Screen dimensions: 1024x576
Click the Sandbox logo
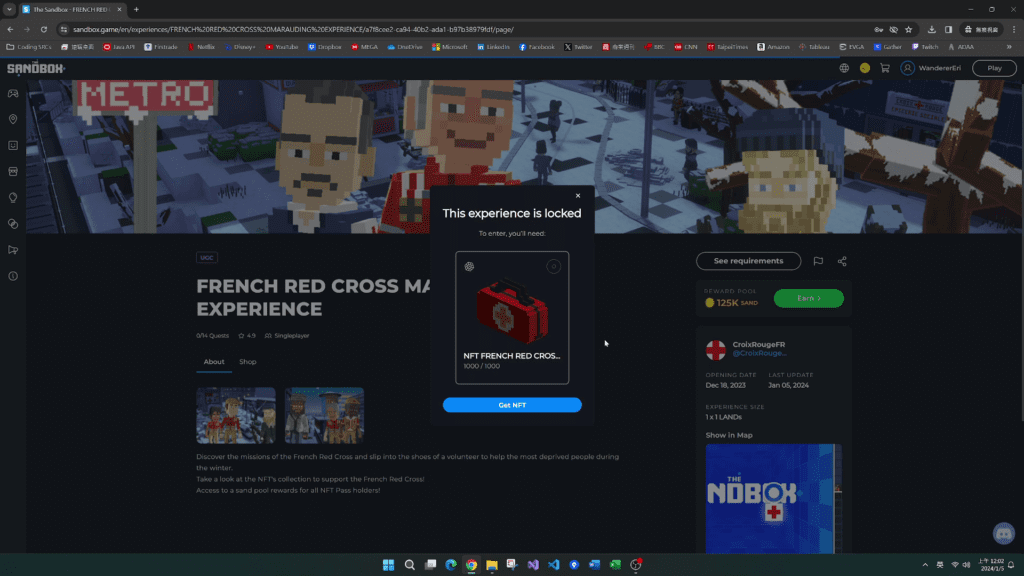click(x=36, y=68)
